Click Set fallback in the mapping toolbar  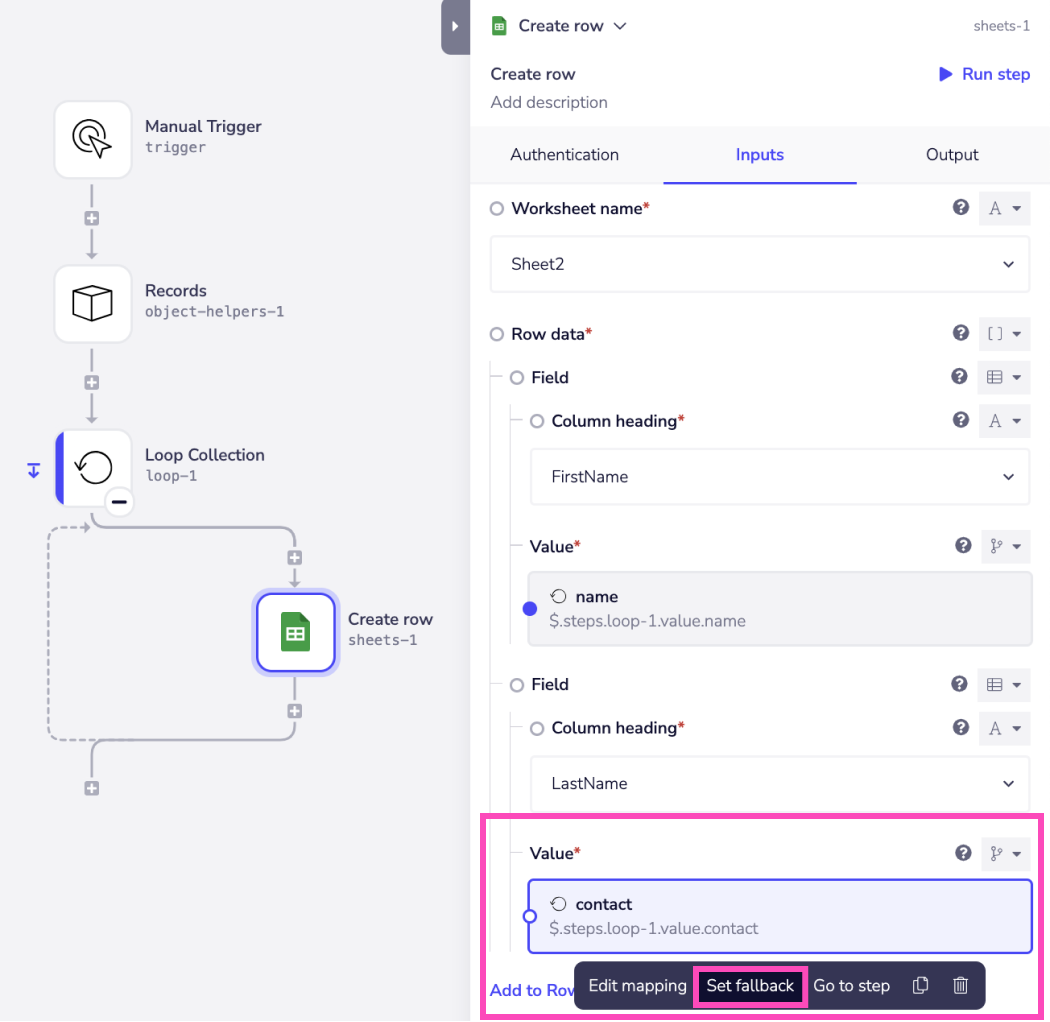750,986
